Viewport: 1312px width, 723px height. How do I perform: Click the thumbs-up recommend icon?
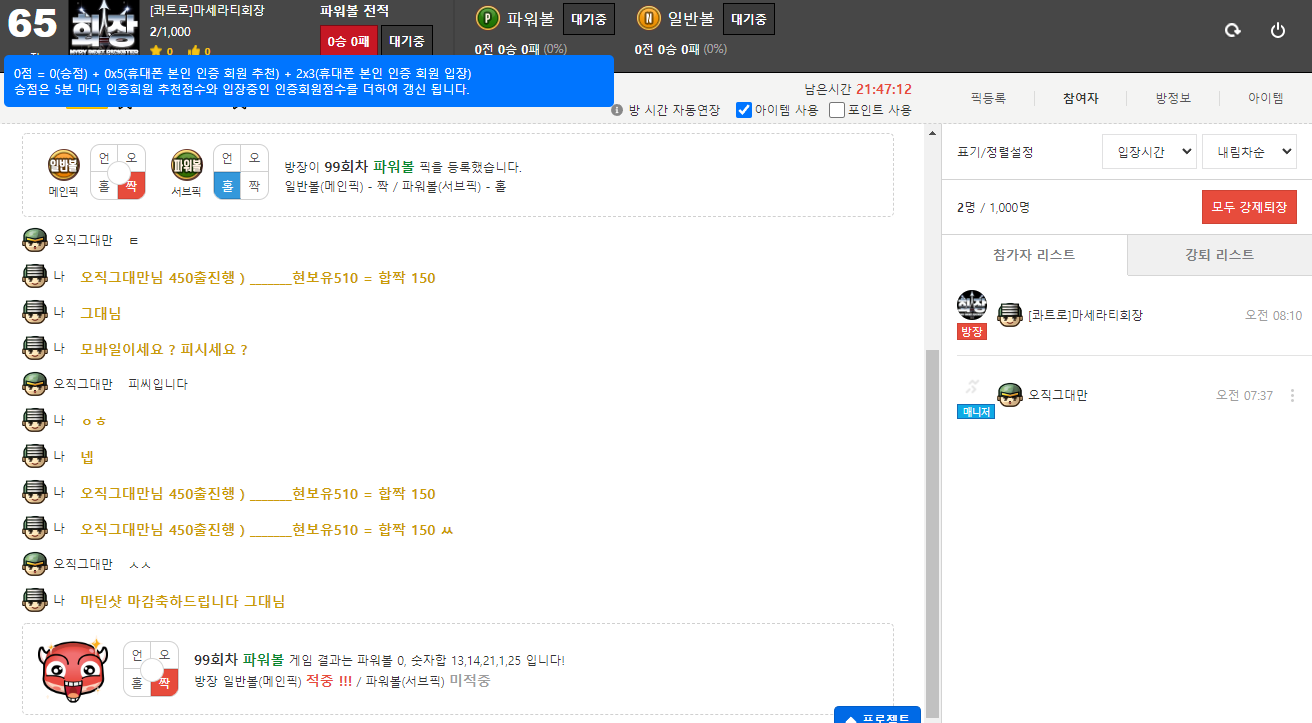194,51
